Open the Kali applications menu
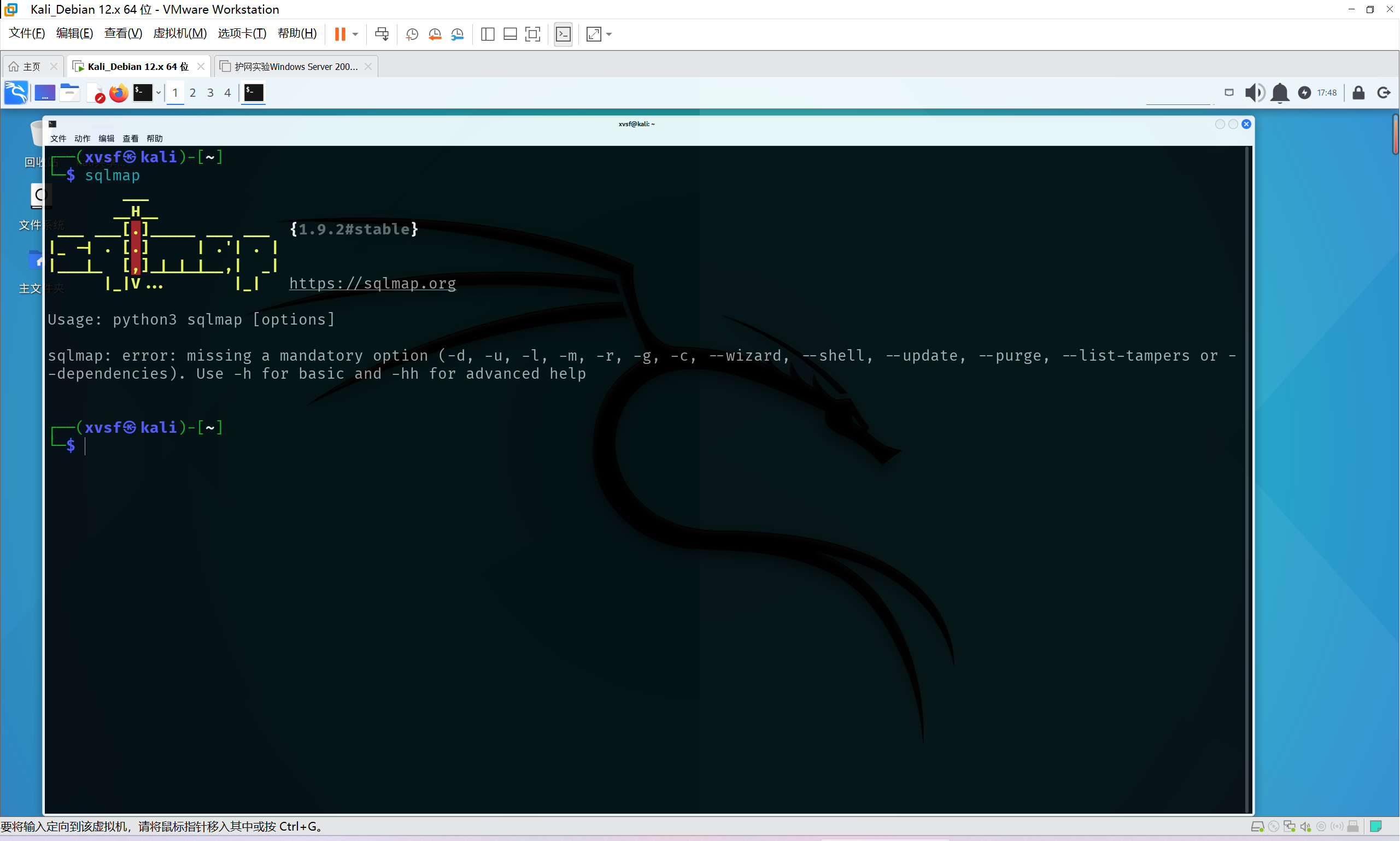The image size is (1400, 841). [x=16, y=92]
